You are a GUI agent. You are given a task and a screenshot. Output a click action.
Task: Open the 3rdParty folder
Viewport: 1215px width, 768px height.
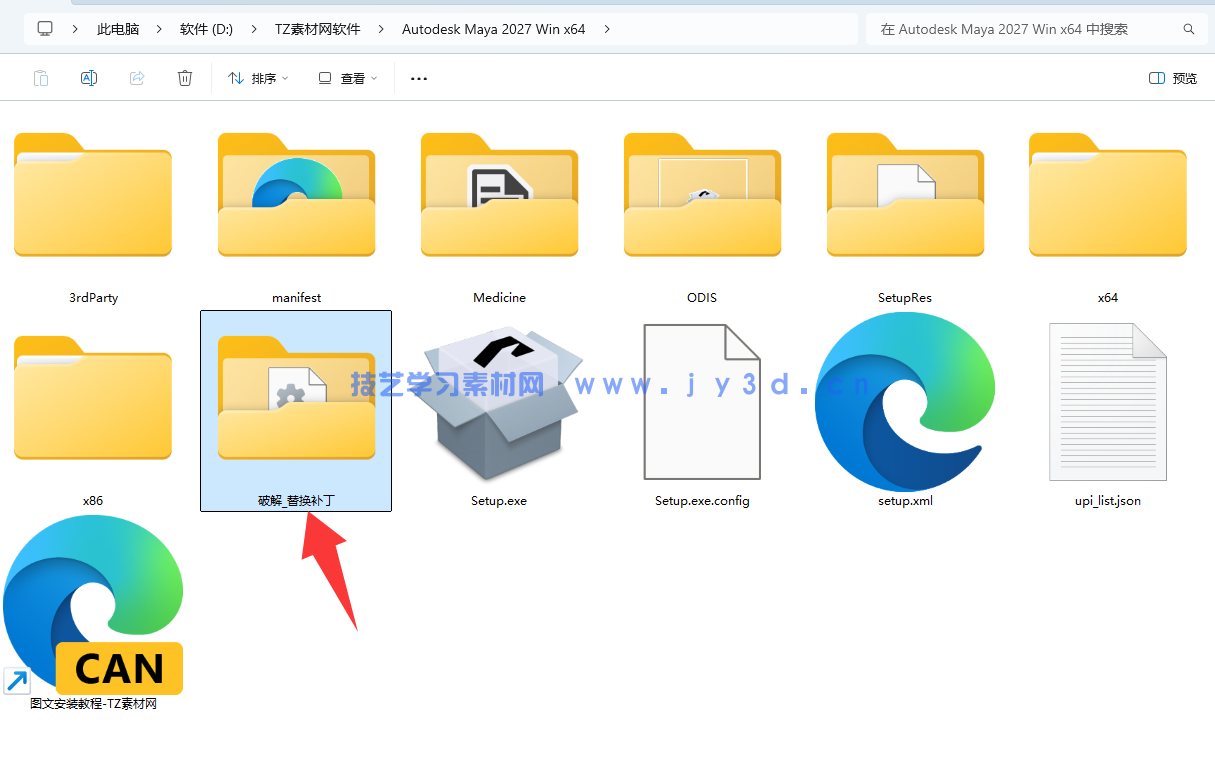coord(93,196)
